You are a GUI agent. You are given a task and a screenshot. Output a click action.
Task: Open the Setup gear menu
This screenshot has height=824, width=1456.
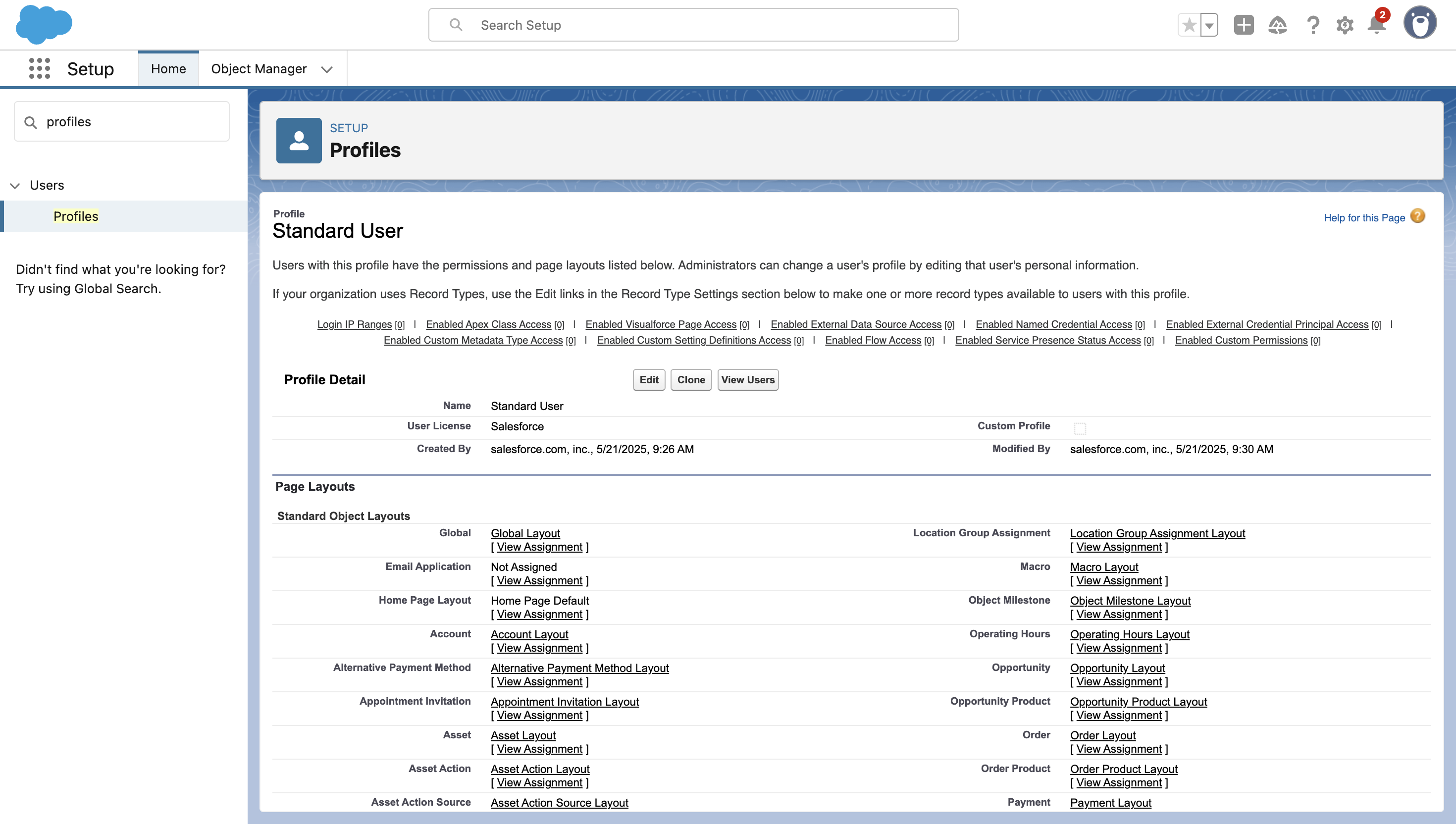(1345, 25)
